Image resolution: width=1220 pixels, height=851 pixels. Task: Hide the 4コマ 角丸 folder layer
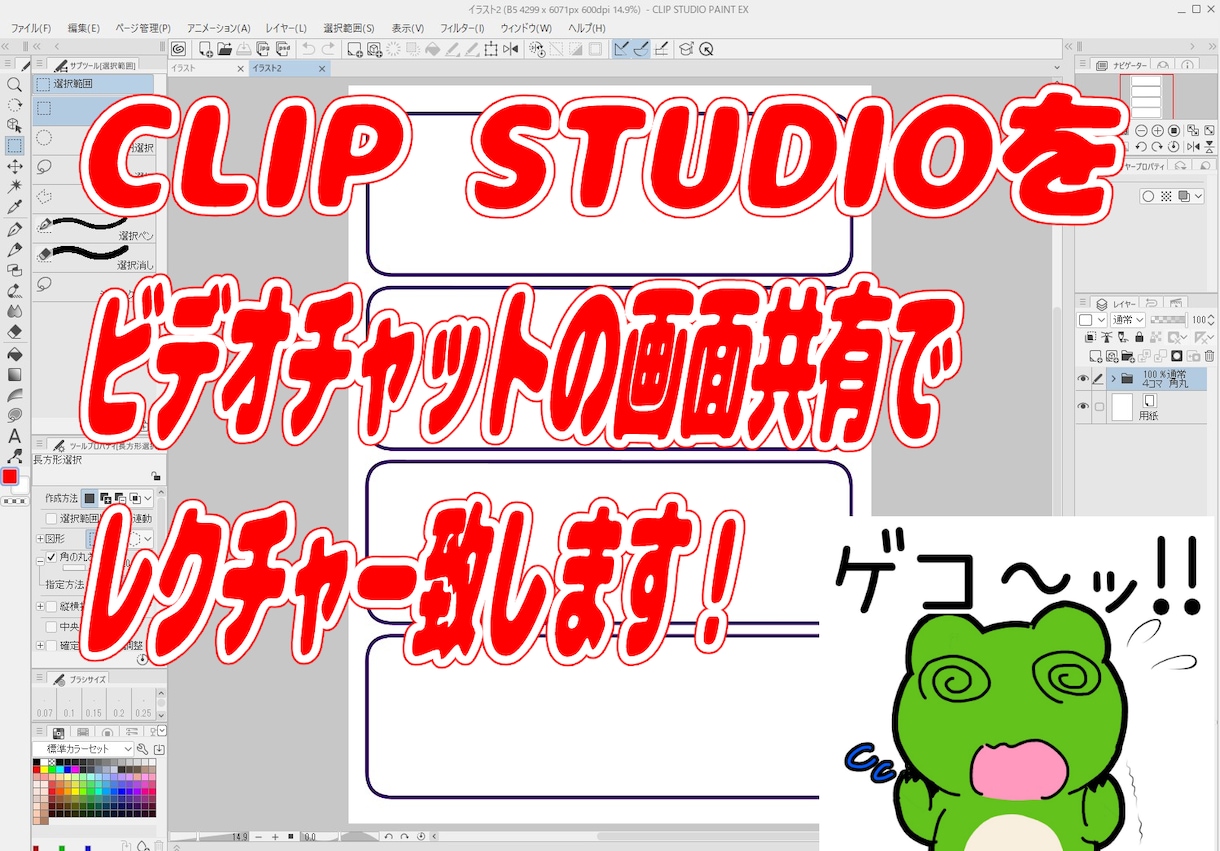(x=1083, y=379)
